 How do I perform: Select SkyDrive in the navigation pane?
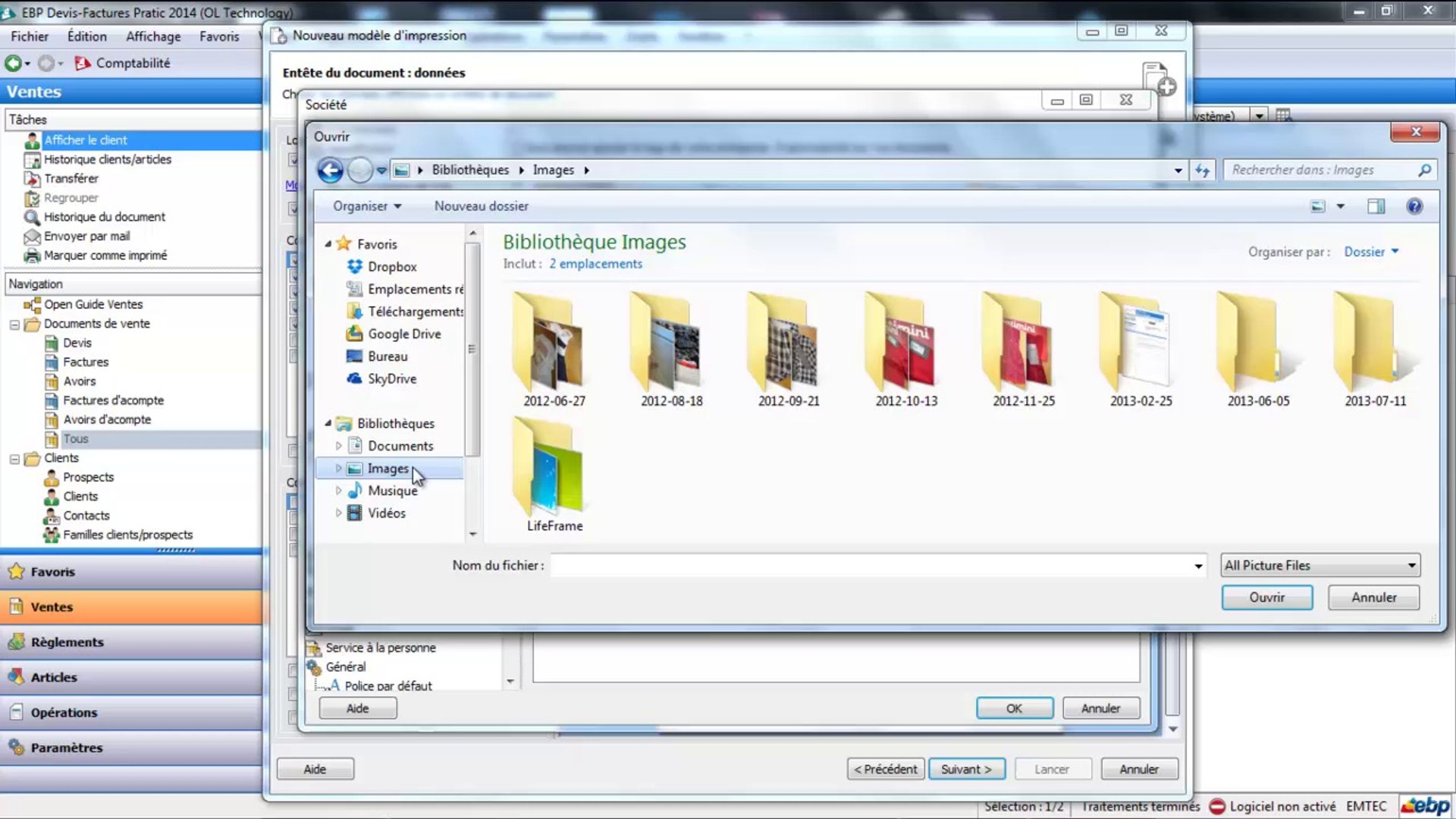[391, 378]
